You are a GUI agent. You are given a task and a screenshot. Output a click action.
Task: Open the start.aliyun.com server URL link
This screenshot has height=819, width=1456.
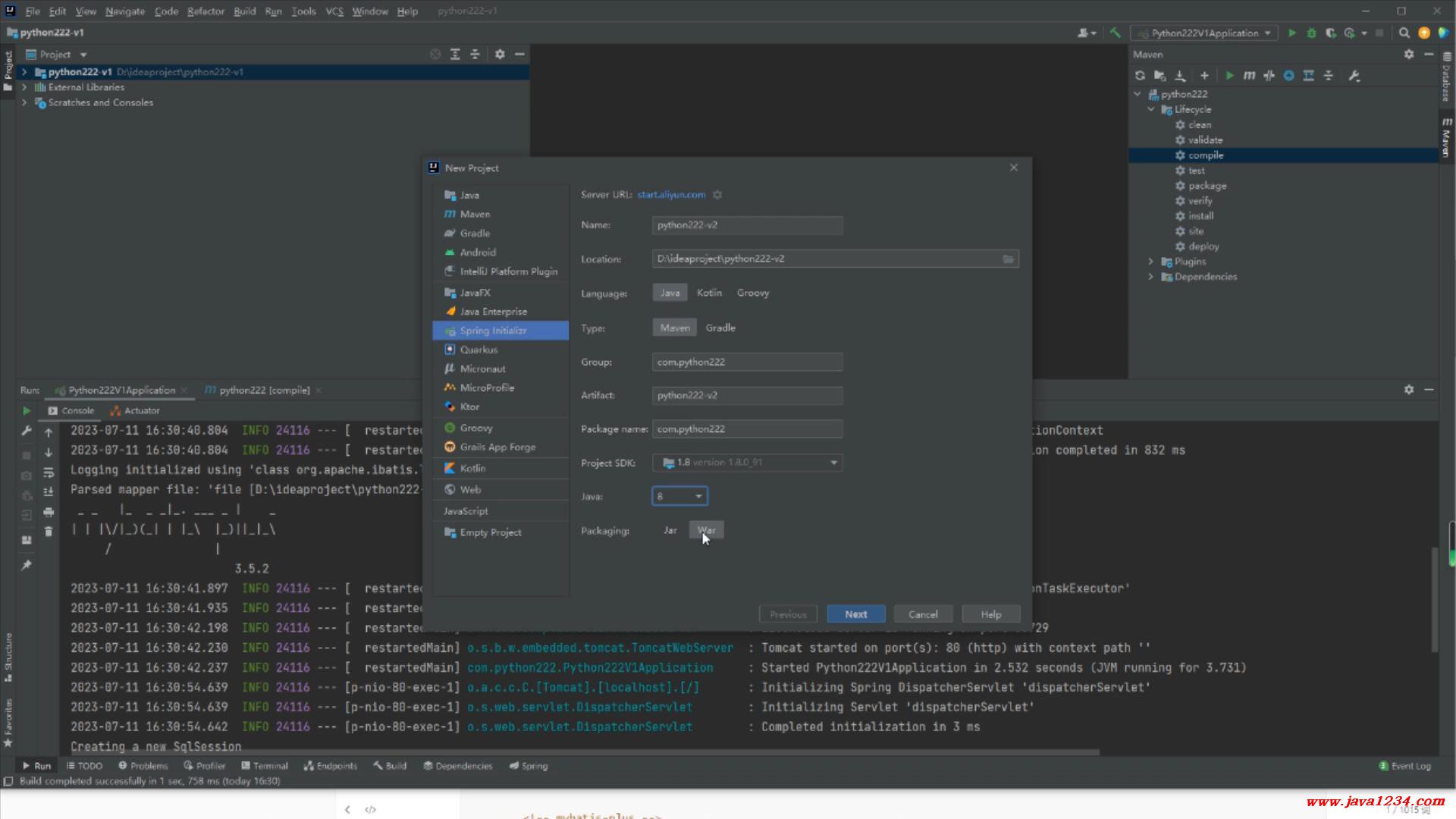671,195
